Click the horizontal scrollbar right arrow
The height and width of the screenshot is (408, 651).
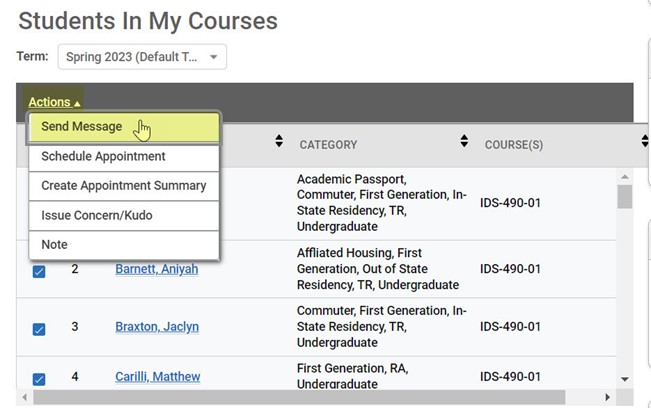coord(606,397)
